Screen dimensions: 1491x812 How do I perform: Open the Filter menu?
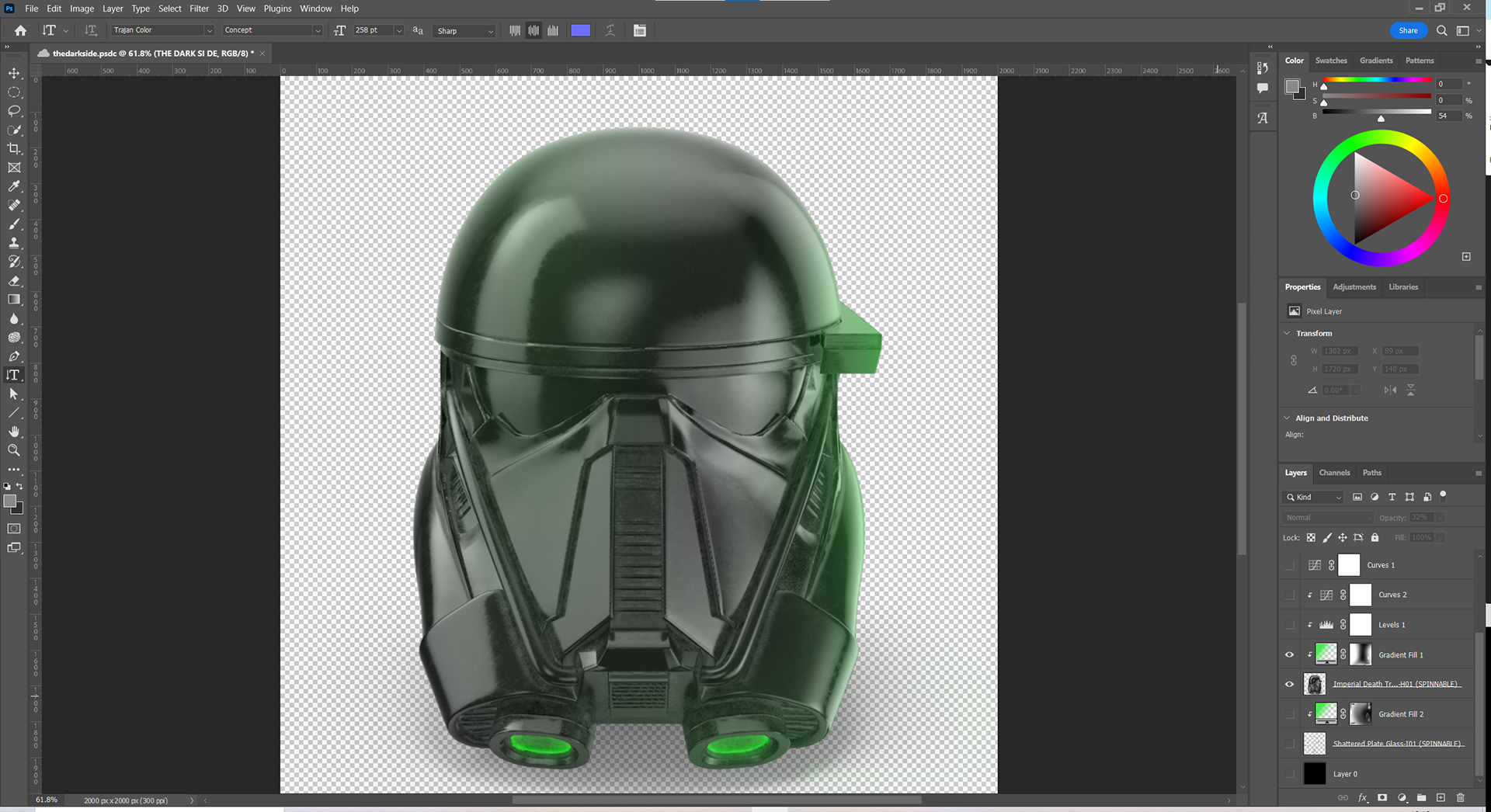coord(199,9)
